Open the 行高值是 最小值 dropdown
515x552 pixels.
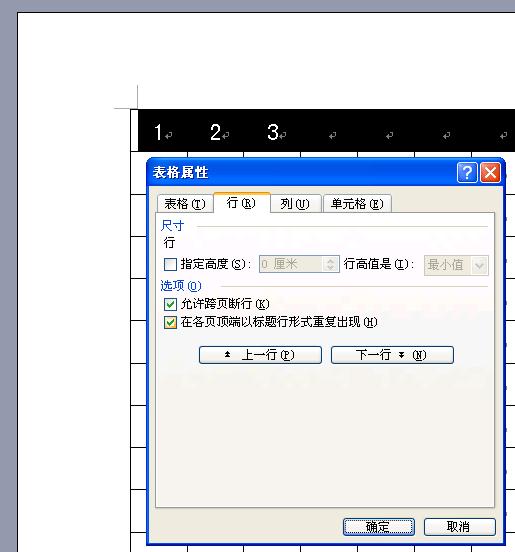456,265
